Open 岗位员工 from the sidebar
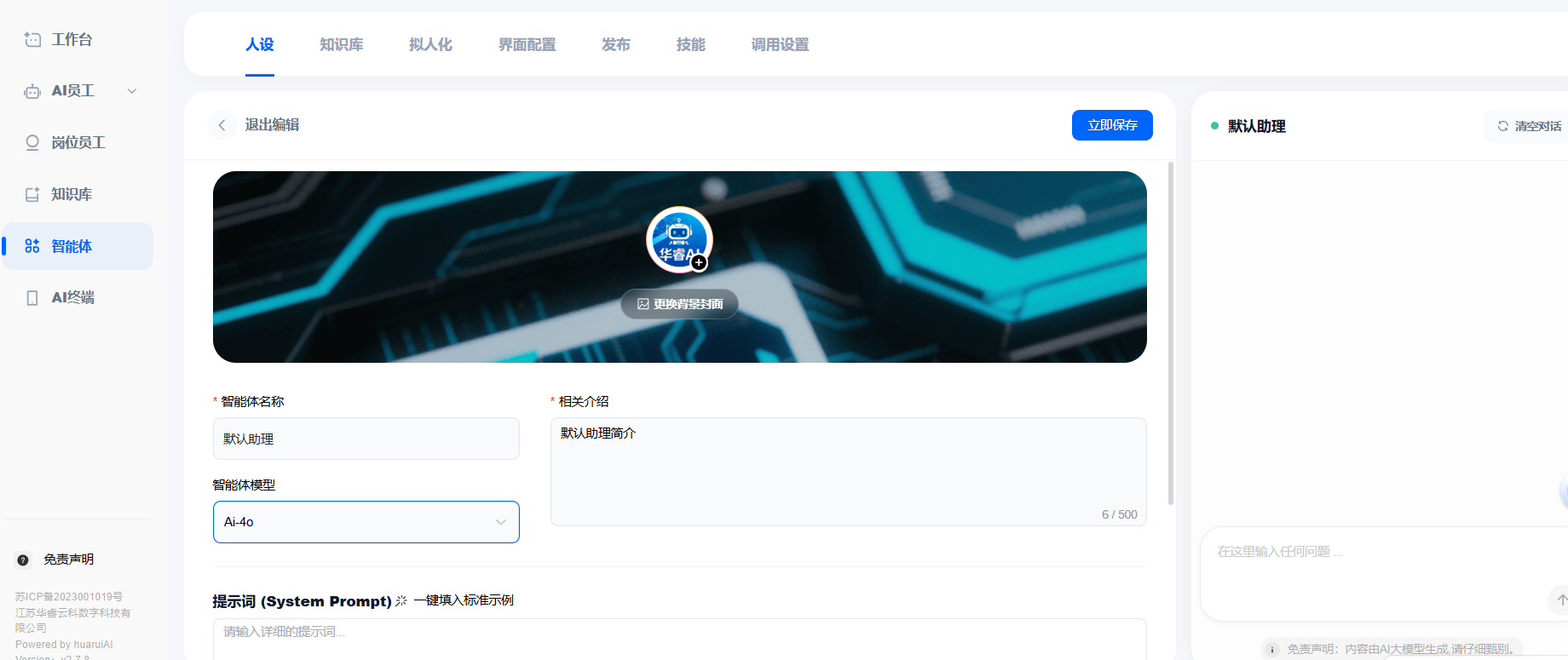This screenshot has height=660, width=1568. [78, 143]
